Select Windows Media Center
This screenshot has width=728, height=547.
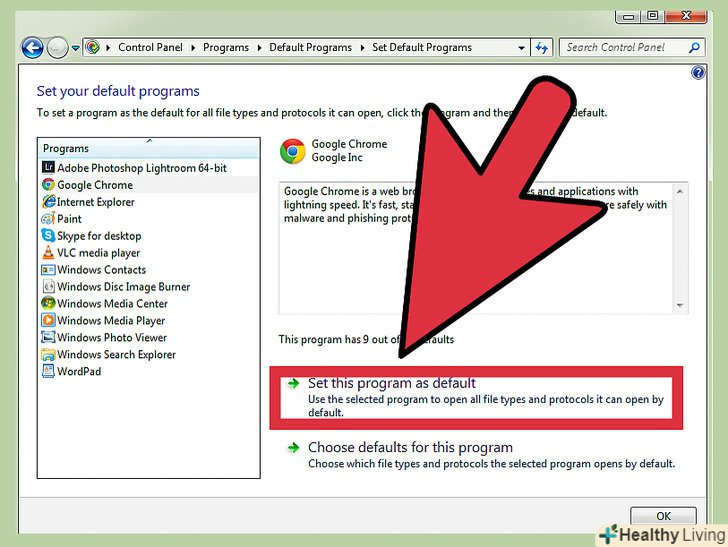tap(112, 304)
